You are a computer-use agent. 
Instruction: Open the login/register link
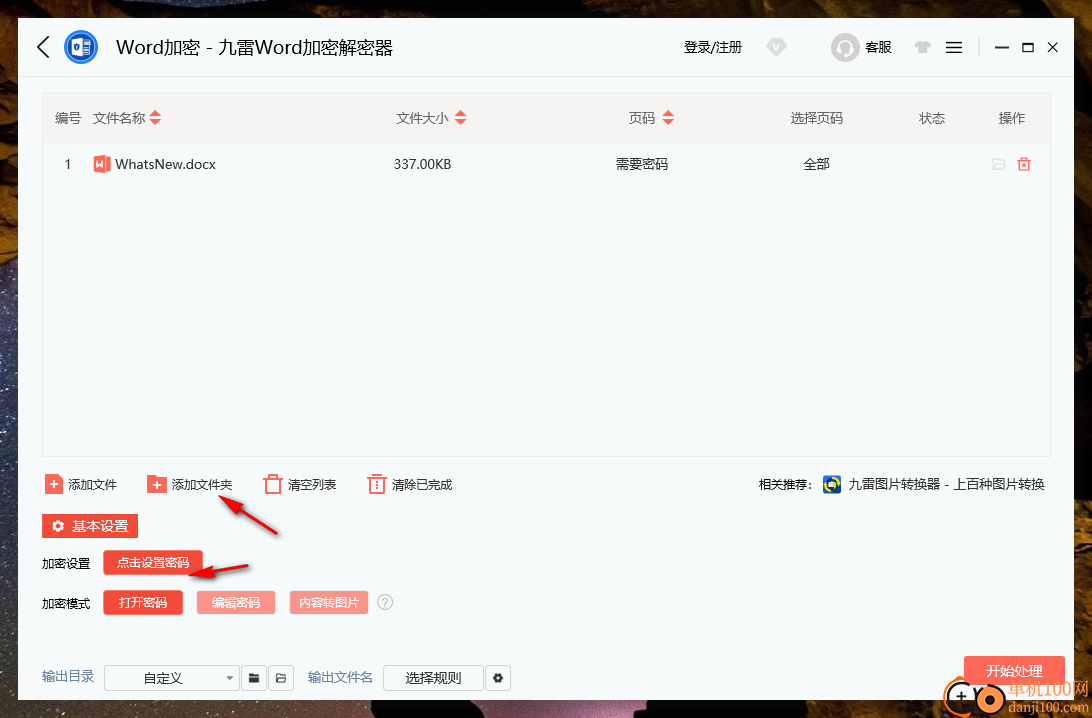[x=712, y=47]
